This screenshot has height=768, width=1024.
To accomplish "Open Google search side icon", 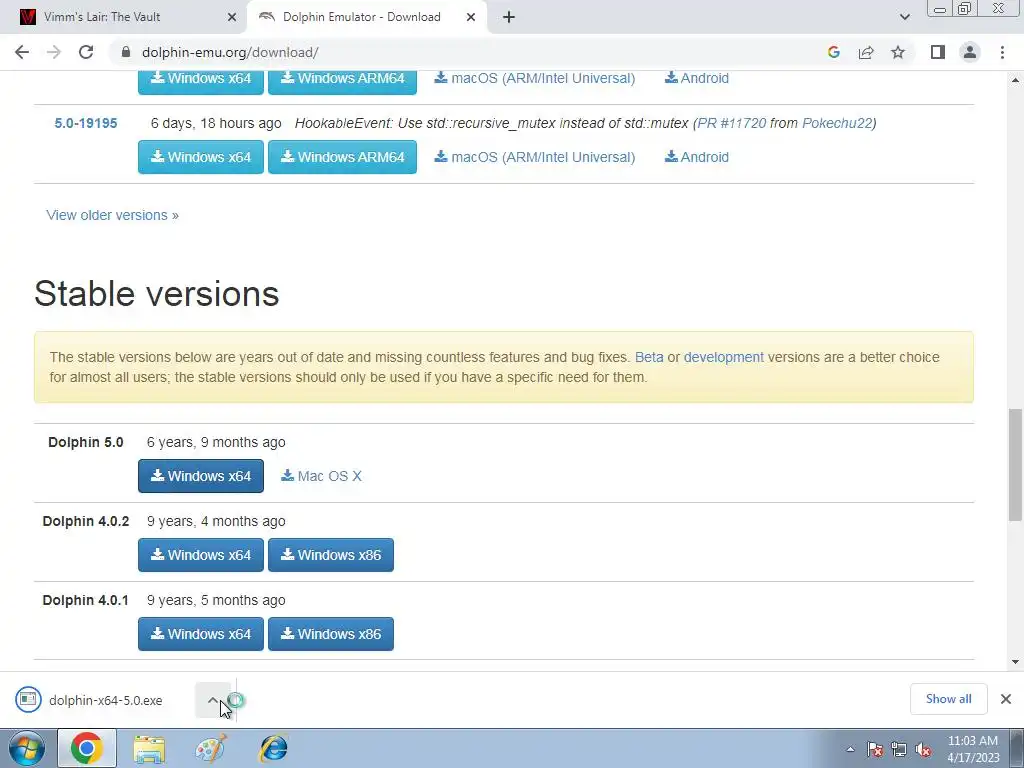I will [x=833, y=52].
